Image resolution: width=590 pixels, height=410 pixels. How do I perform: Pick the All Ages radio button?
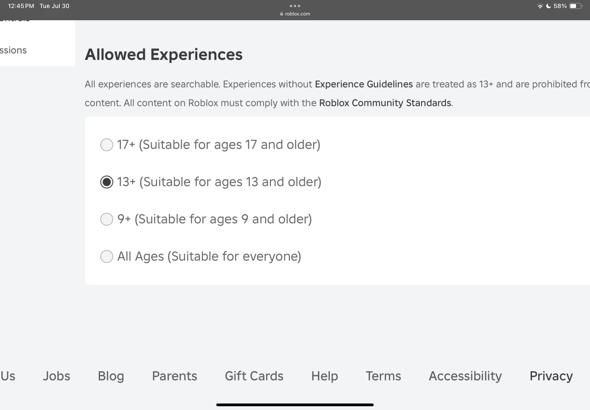coord(106,257)
